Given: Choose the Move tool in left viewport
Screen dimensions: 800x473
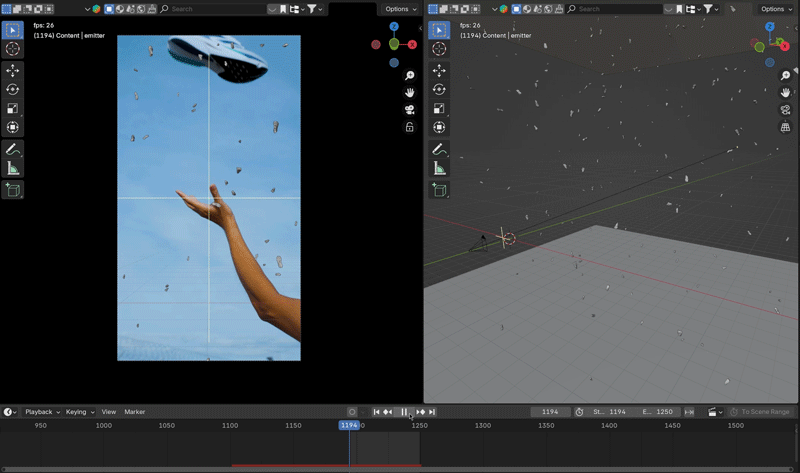Looking at the screenshot, I should coord(13,70).
